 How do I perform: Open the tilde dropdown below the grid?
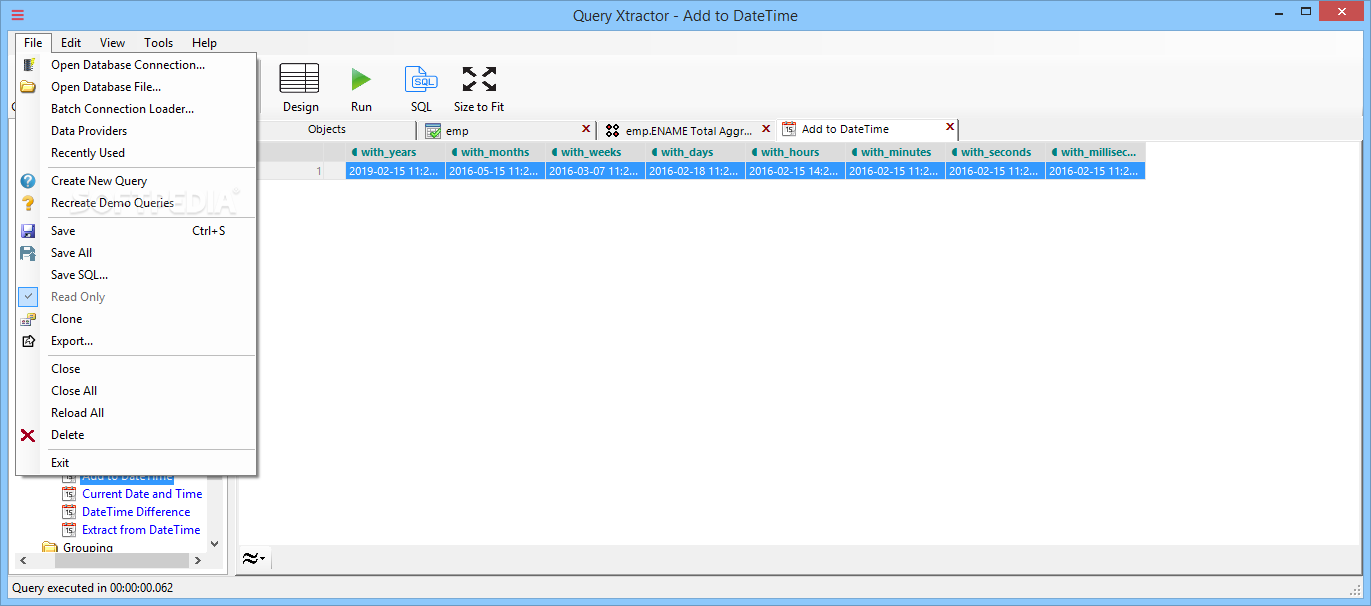253,559
